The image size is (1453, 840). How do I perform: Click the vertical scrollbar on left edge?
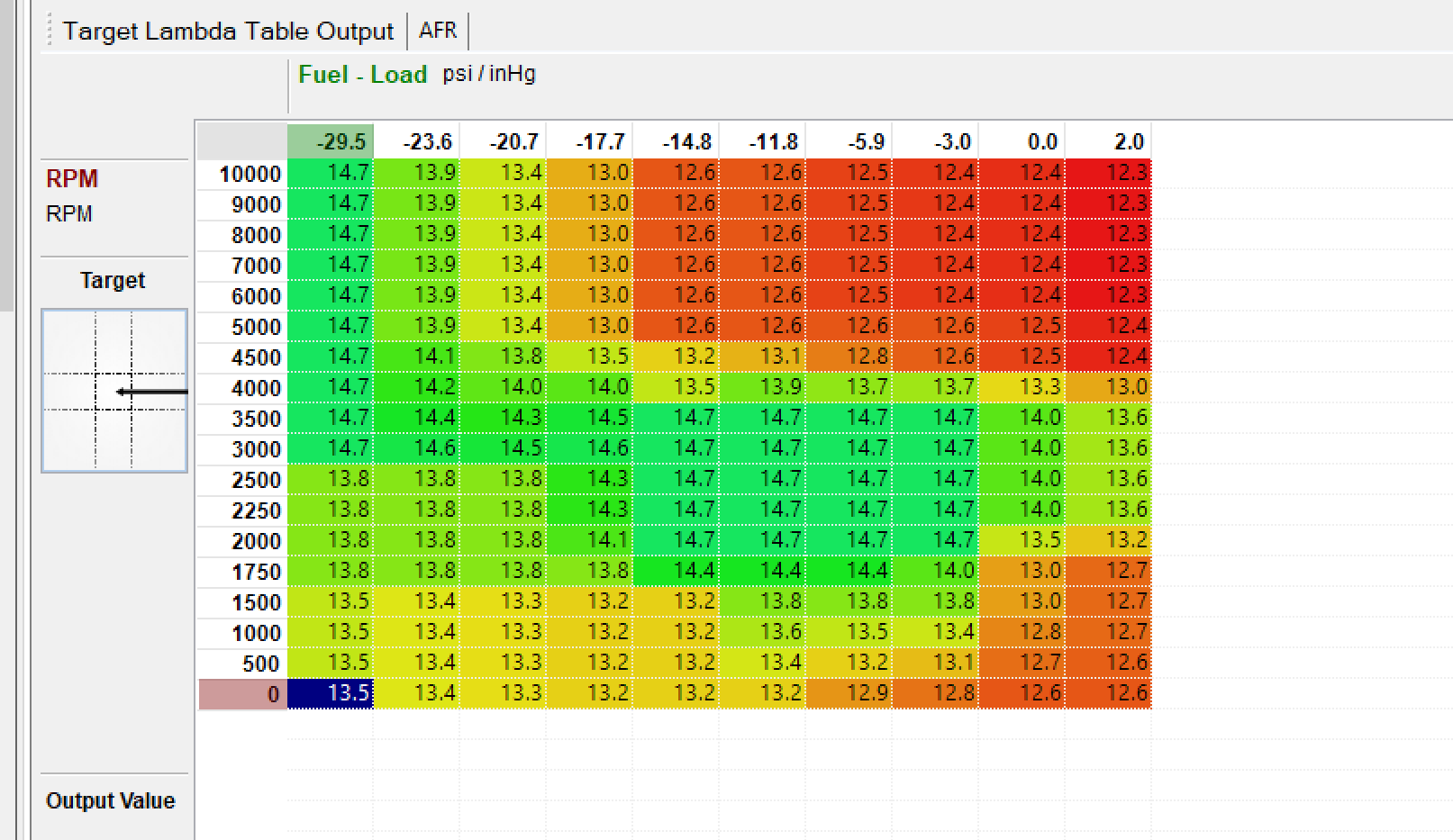6,153
